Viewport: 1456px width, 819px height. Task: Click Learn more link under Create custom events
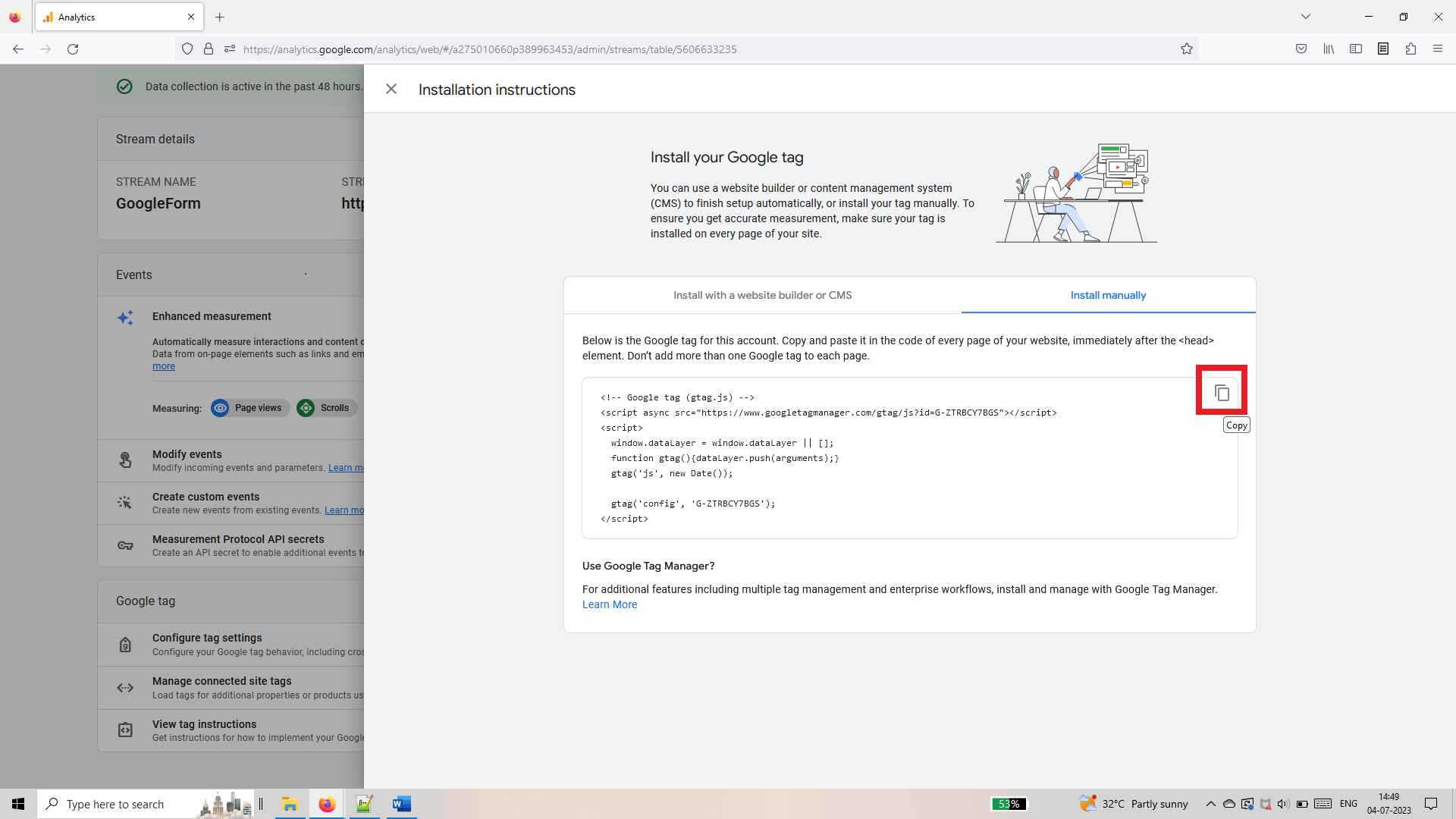coord(344,510)
